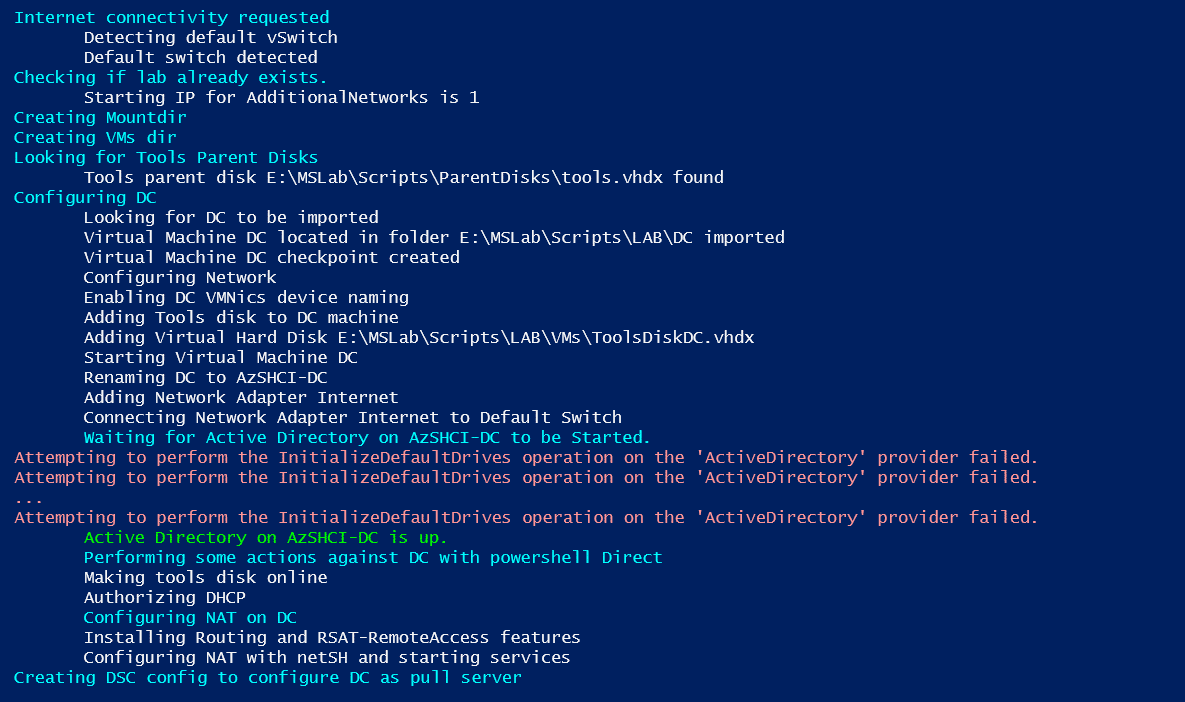The image size is (1185, 702).
Task: Click the tools.vhdx found path line
Action: click(404, 178)
